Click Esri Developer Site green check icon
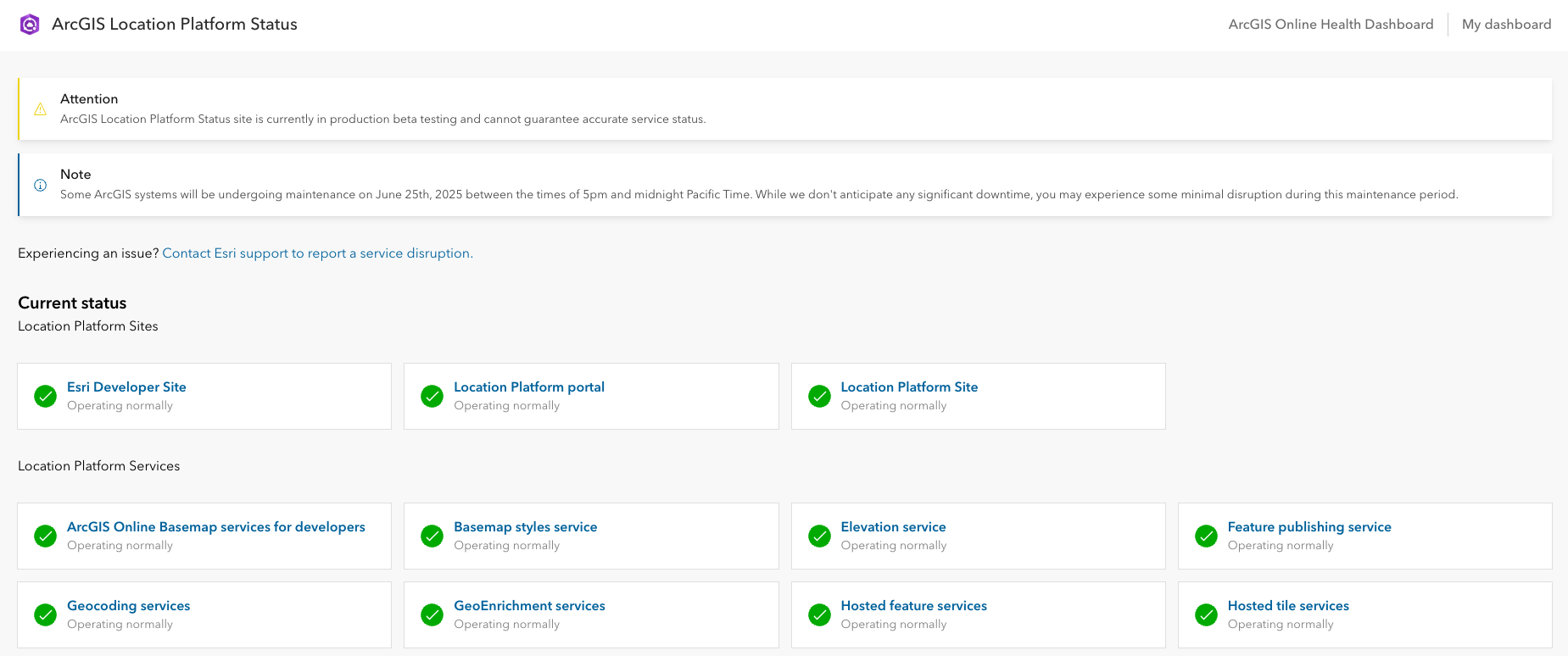This screenshot has width=1568, height=656. 45,396
